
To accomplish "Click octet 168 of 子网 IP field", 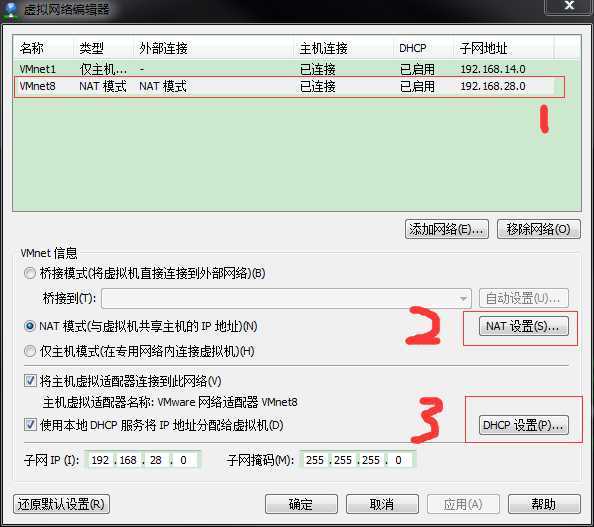I will (x=128, y=460).
